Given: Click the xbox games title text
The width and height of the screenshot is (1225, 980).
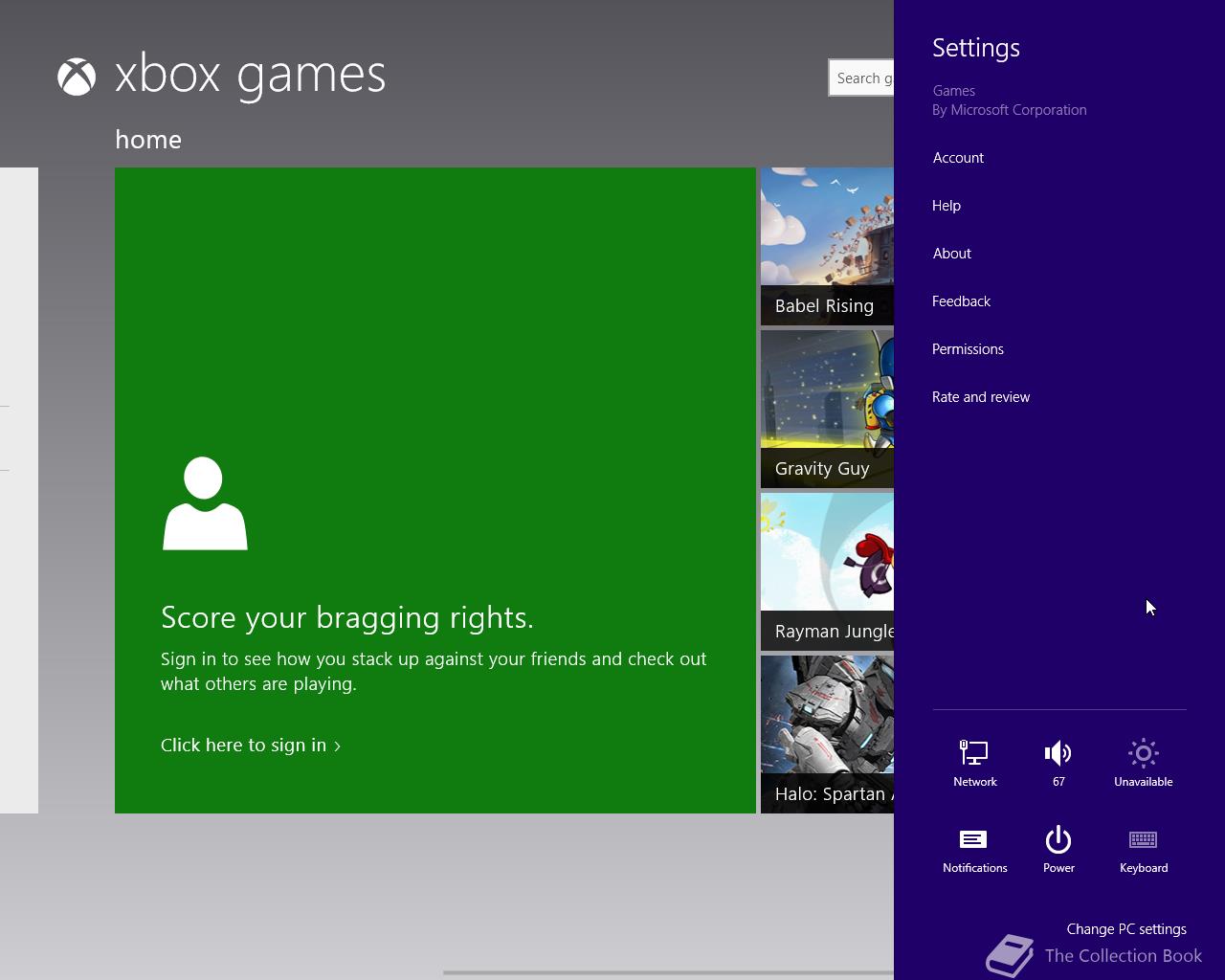Looking at the screenshot, I should pyautogui.click(x=250, y=76).
